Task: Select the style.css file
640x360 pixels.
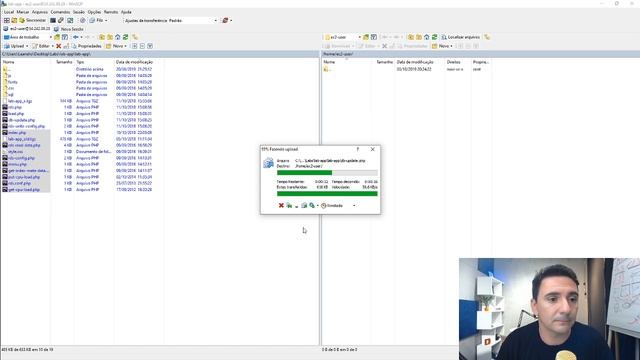Action: pos(15,151)
